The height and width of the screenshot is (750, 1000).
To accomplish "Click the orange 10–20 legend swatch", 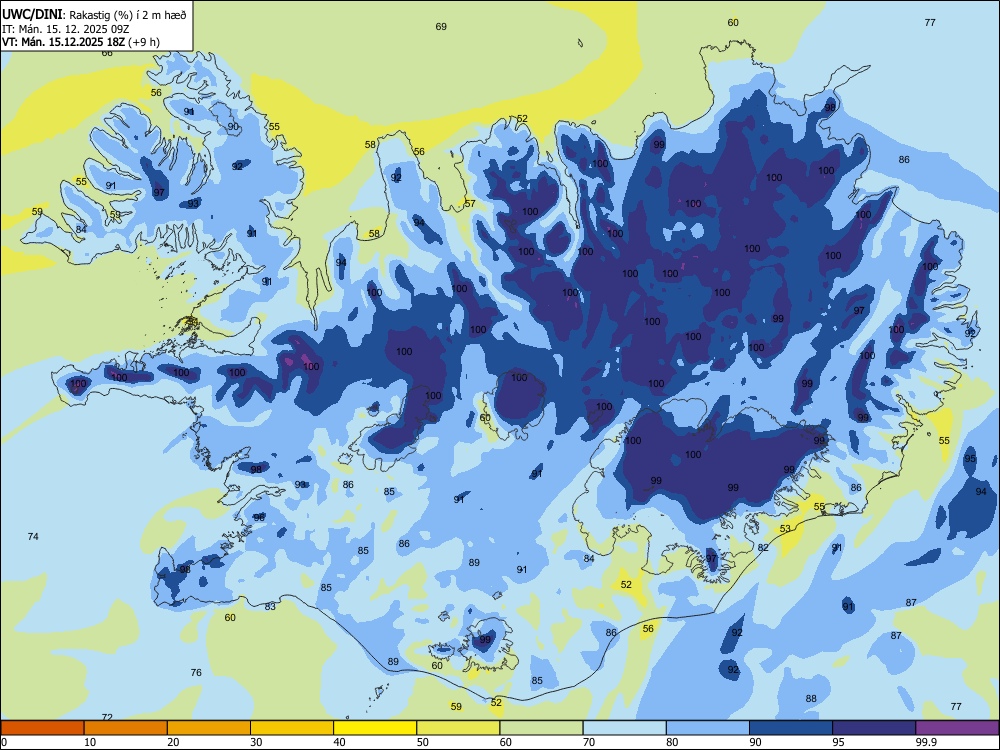I will (126, 728).
